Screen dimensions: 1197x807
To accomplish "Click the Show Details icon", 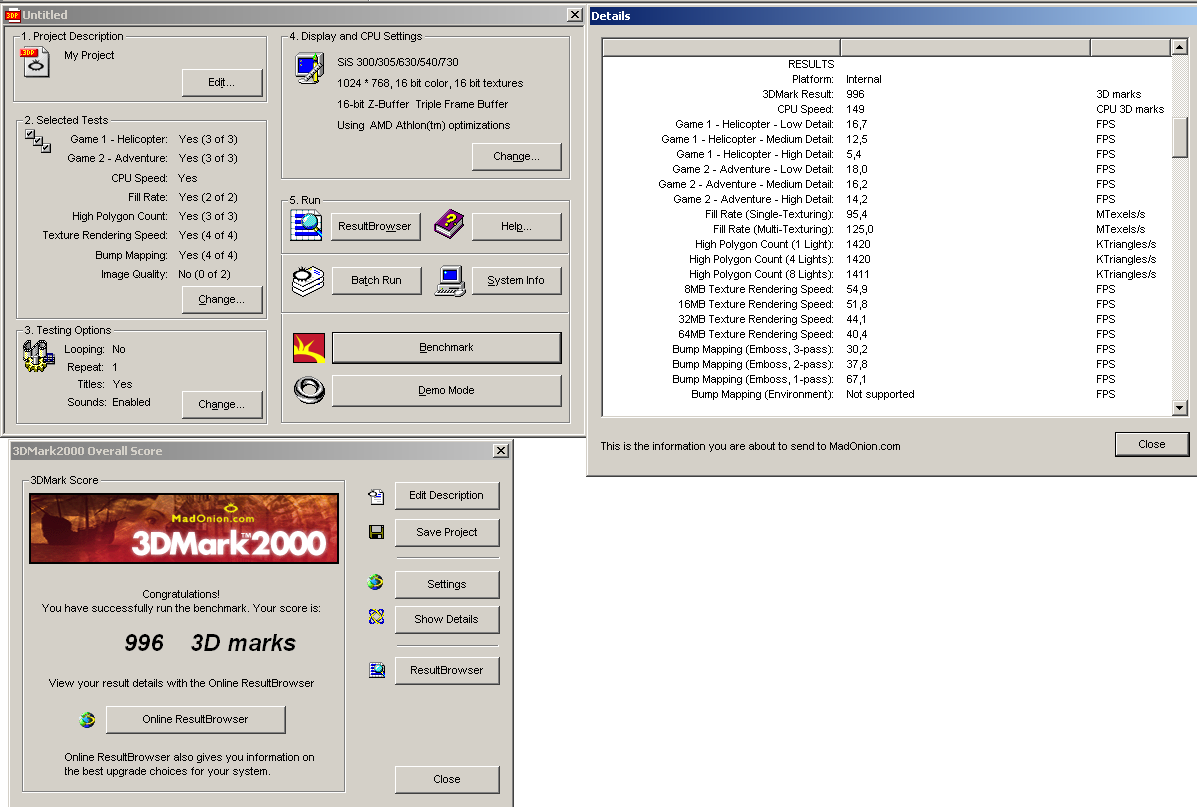I will tap(376, 618).
